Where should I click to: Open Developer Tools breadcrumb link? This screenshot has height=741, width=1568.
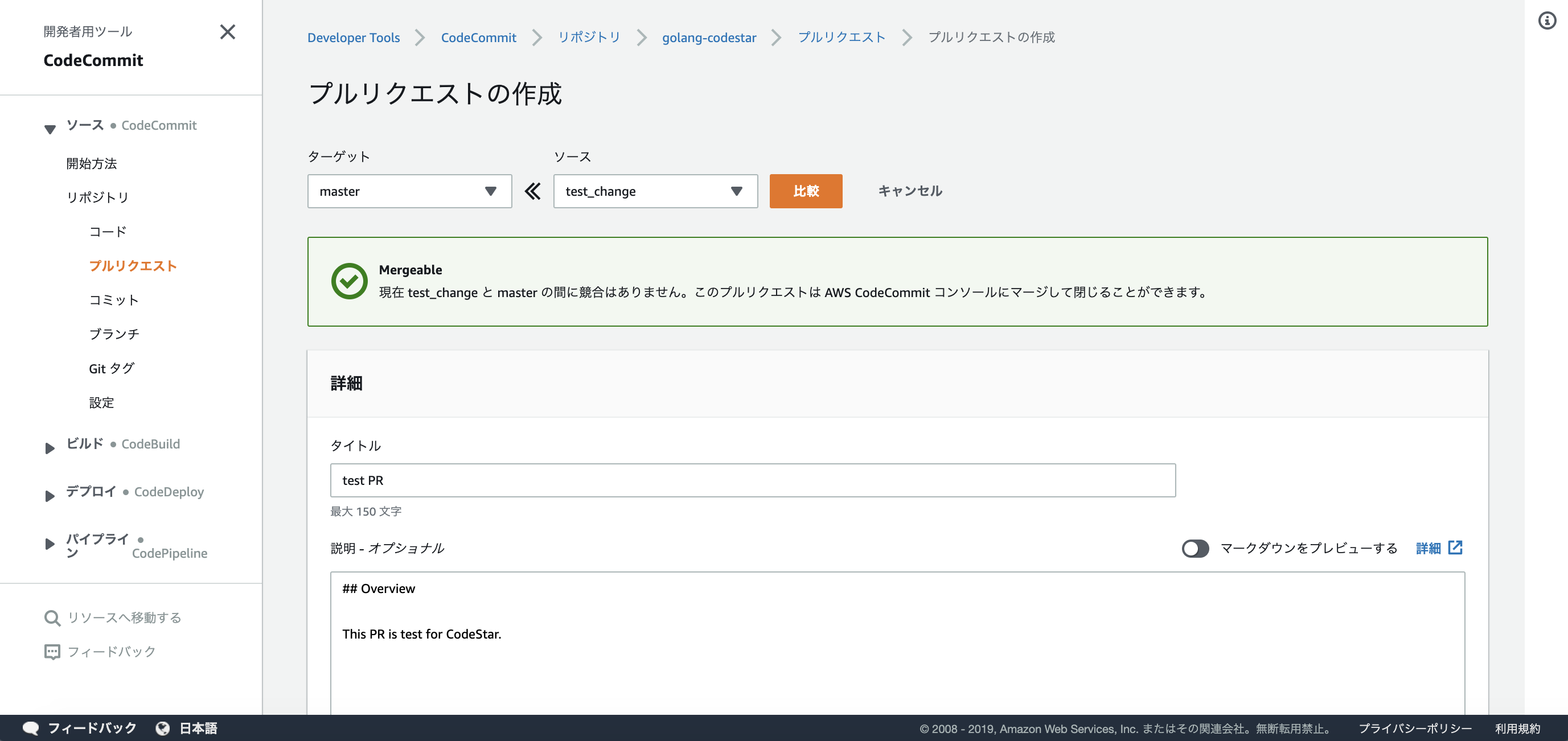click(x=353, y=37)
